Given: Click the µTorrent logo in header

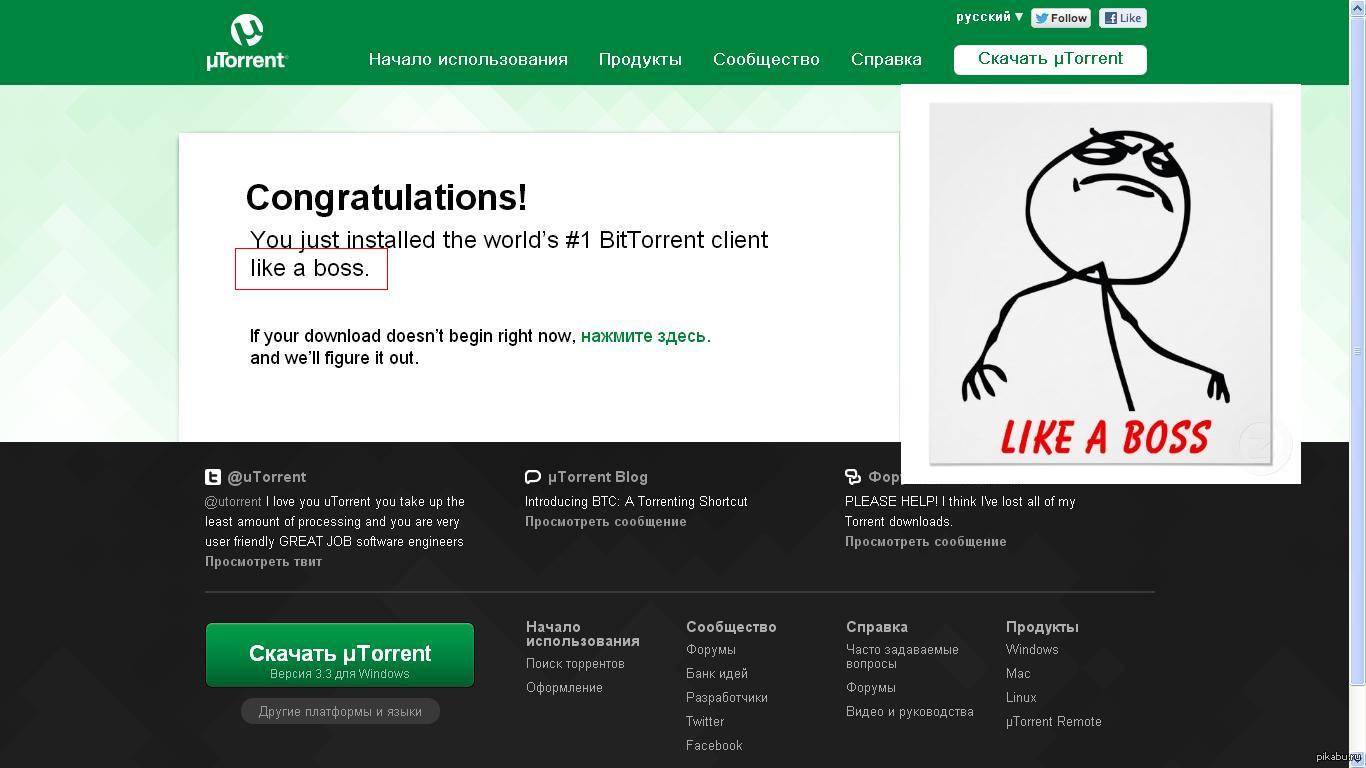Looking at the screenshot, I should click(246, 42).
